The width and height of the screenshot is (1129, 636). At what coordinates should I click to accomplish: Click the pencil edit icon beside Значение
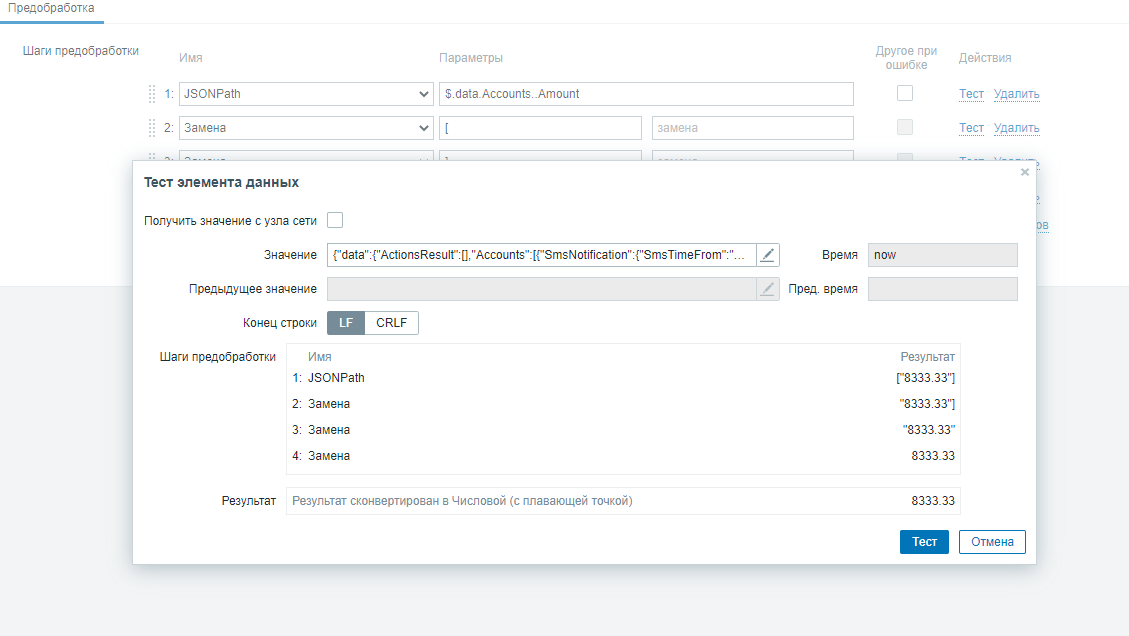(x=767, y=255)
